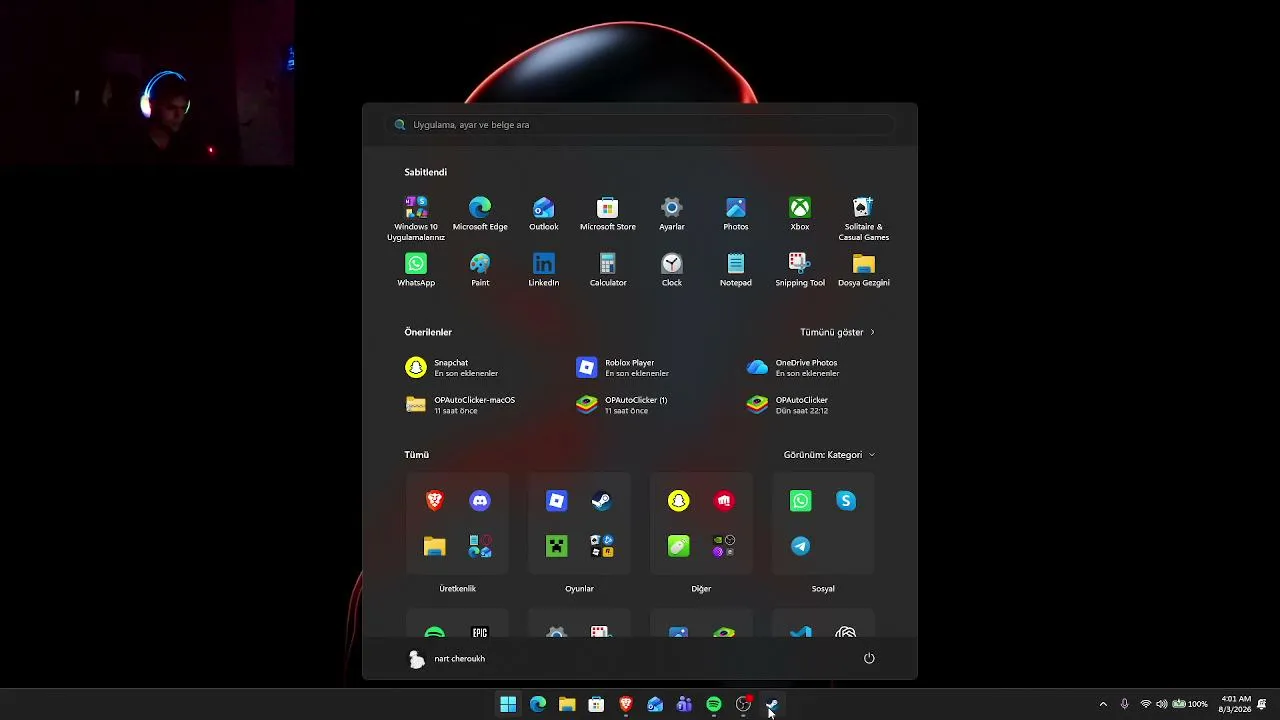Open notification bell in system tray
1280x720 pixels.
click(x=1263, y=704)
